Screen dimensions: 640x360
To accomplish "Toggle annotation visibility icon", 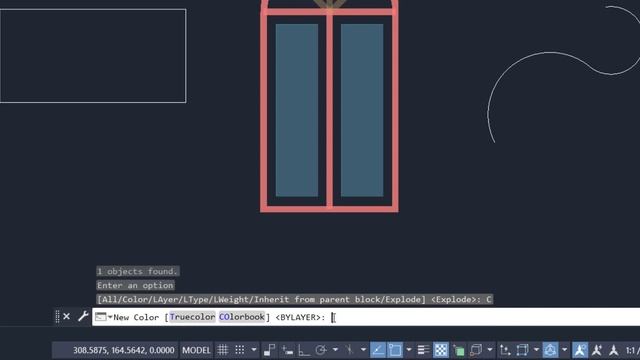I will coord(580,350).
